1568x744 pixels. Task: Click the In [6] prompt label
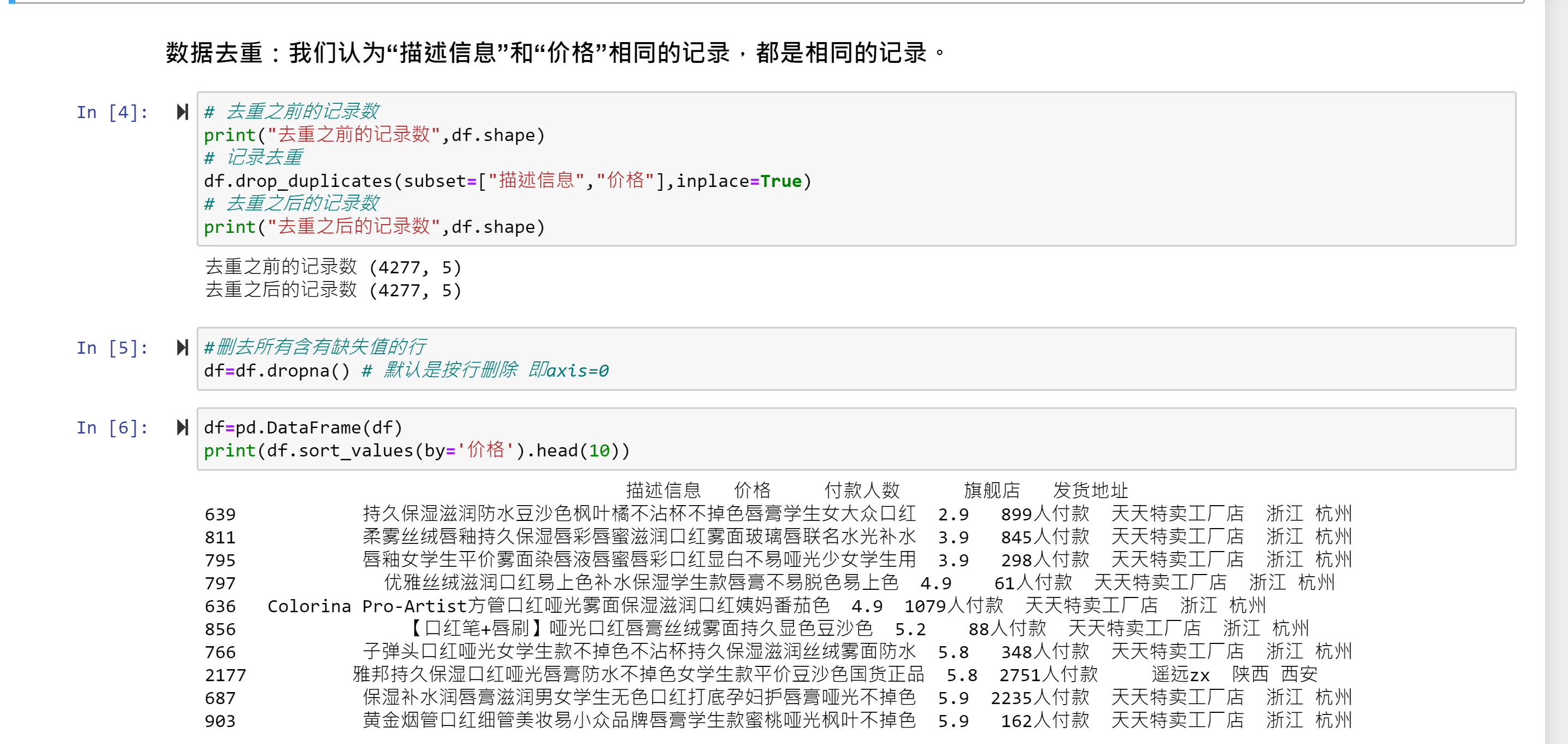pos(112,428)
